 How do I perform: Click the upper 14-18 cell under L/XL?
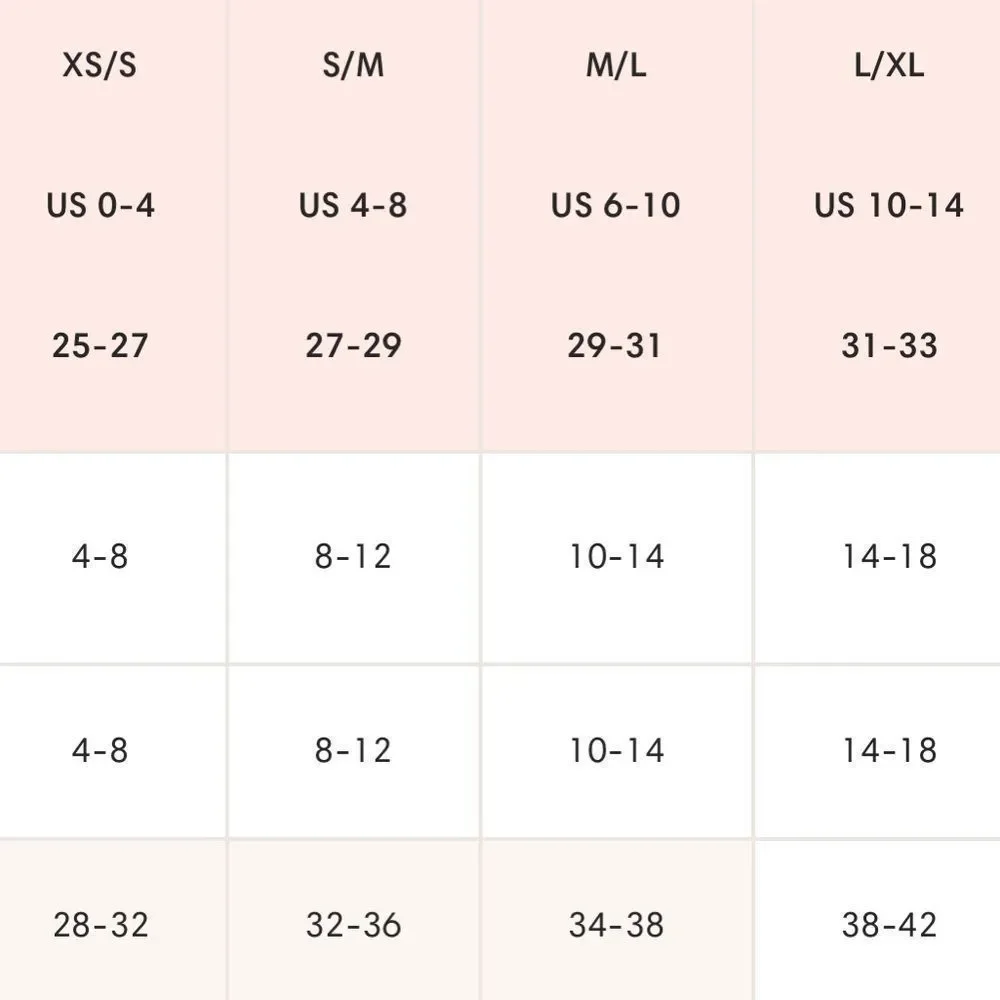(x=889, y=556)
